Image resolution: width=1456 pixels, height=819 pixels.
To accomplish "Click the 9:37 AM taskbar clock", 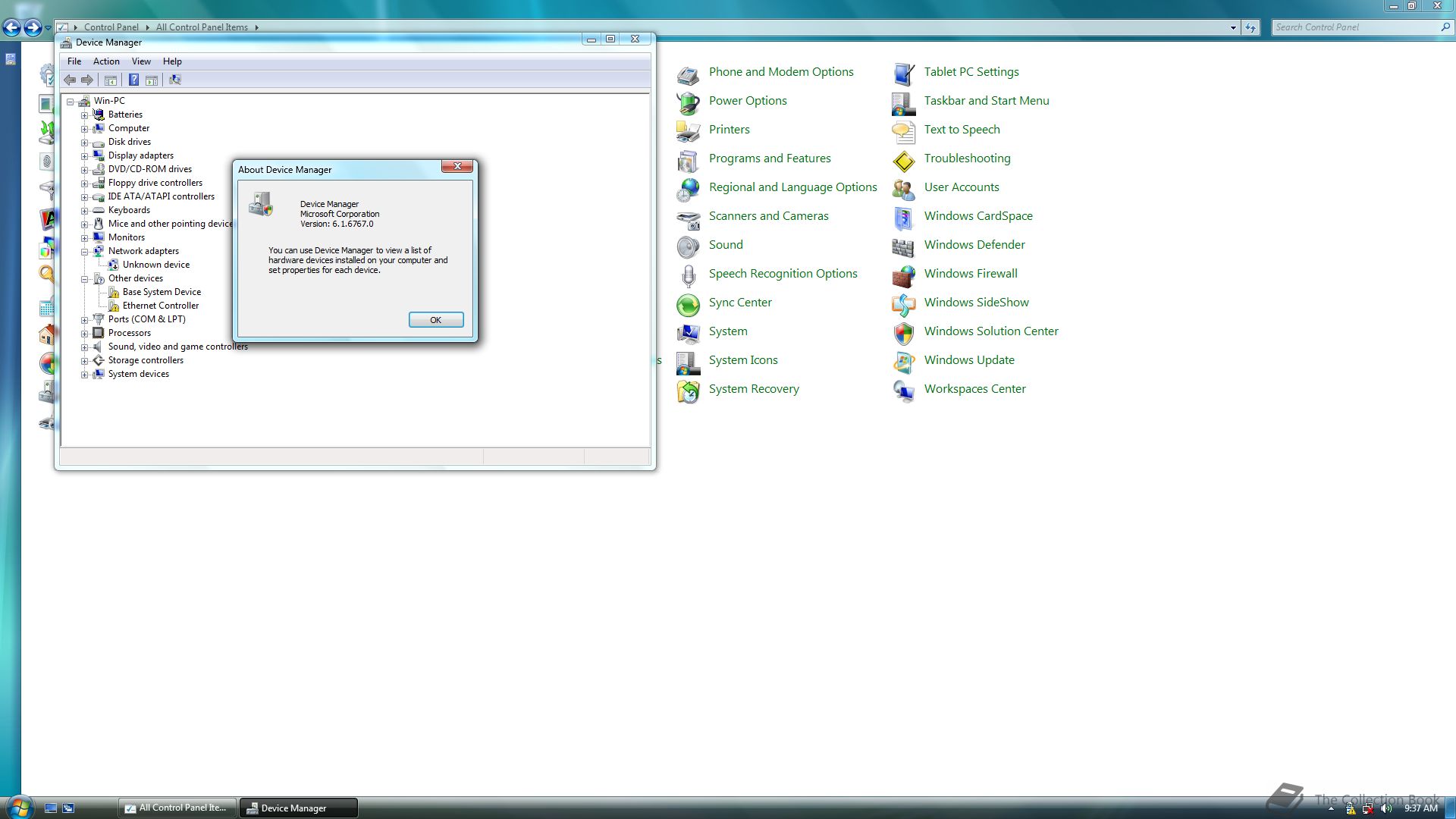I will [1420, 808].
